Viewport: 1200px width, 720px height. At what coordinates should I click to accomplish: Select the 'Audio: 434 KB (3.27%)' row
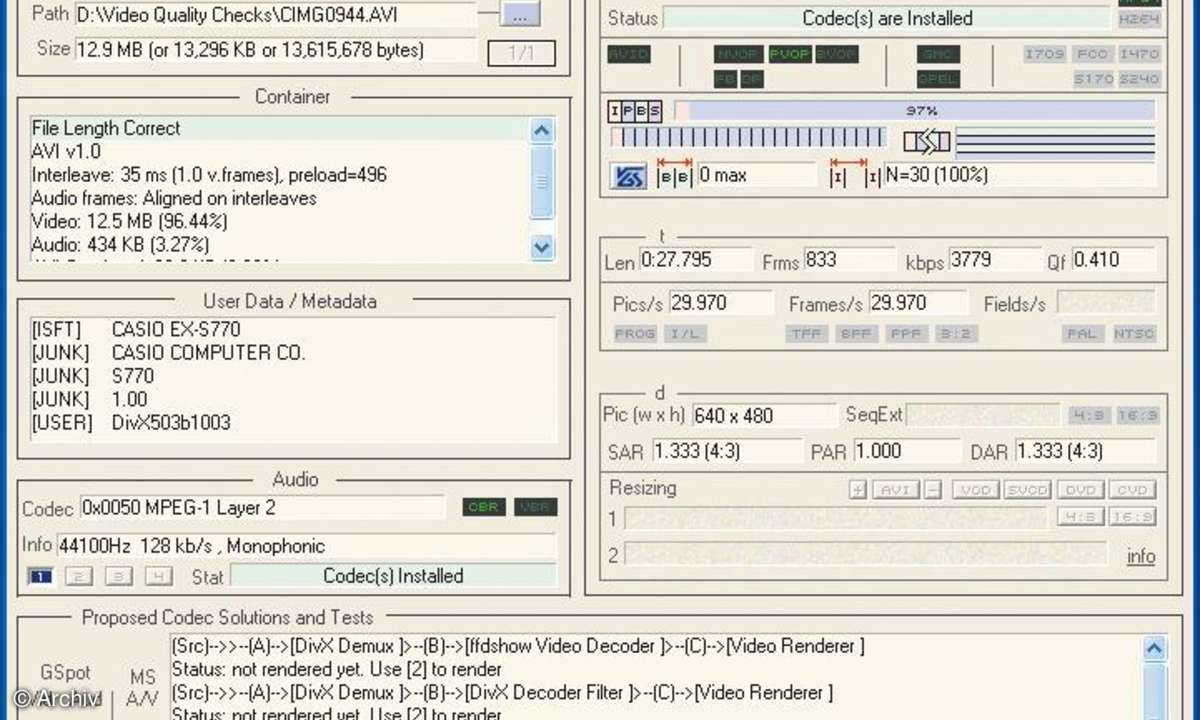(279, 244)
